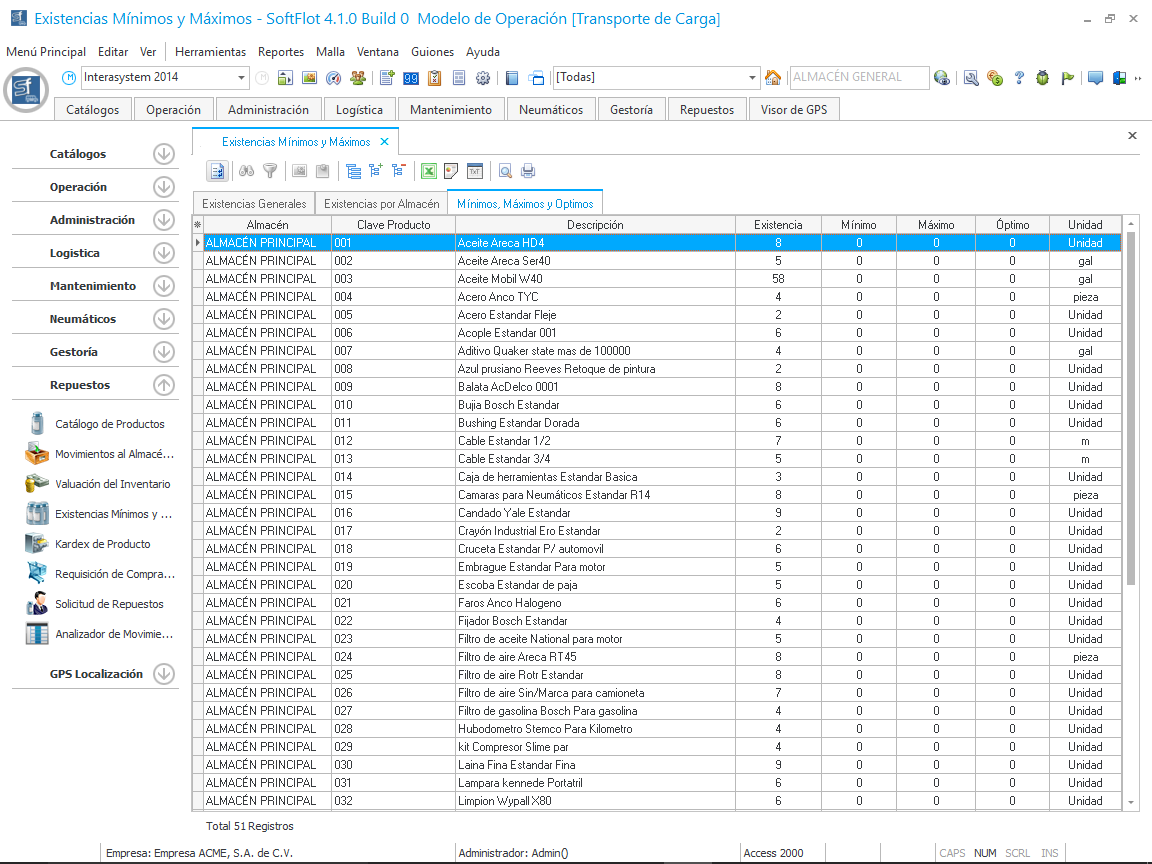The image size is (1152, 864).
Task: Collapse the Repuestos sidebar section
Action: tap(164, 385)
